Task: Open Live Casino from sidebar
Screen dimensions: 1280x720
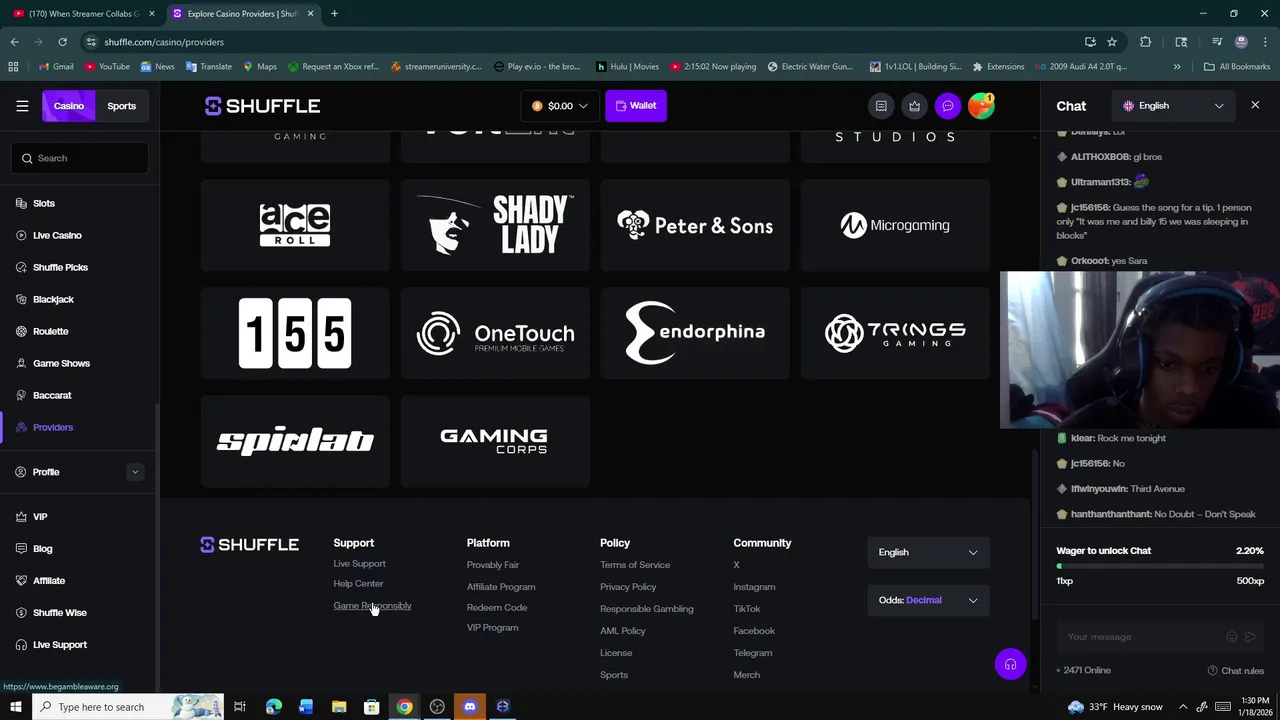Action: [57, 235]
